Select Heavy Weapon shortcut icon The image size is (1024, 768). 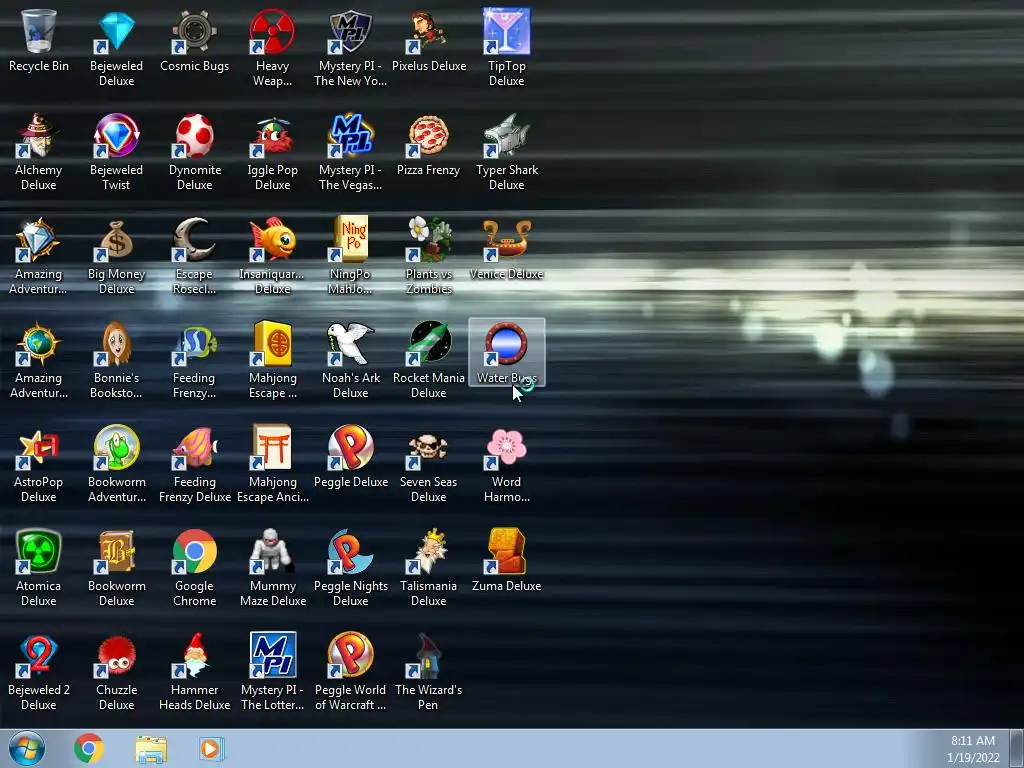[272, 31]
